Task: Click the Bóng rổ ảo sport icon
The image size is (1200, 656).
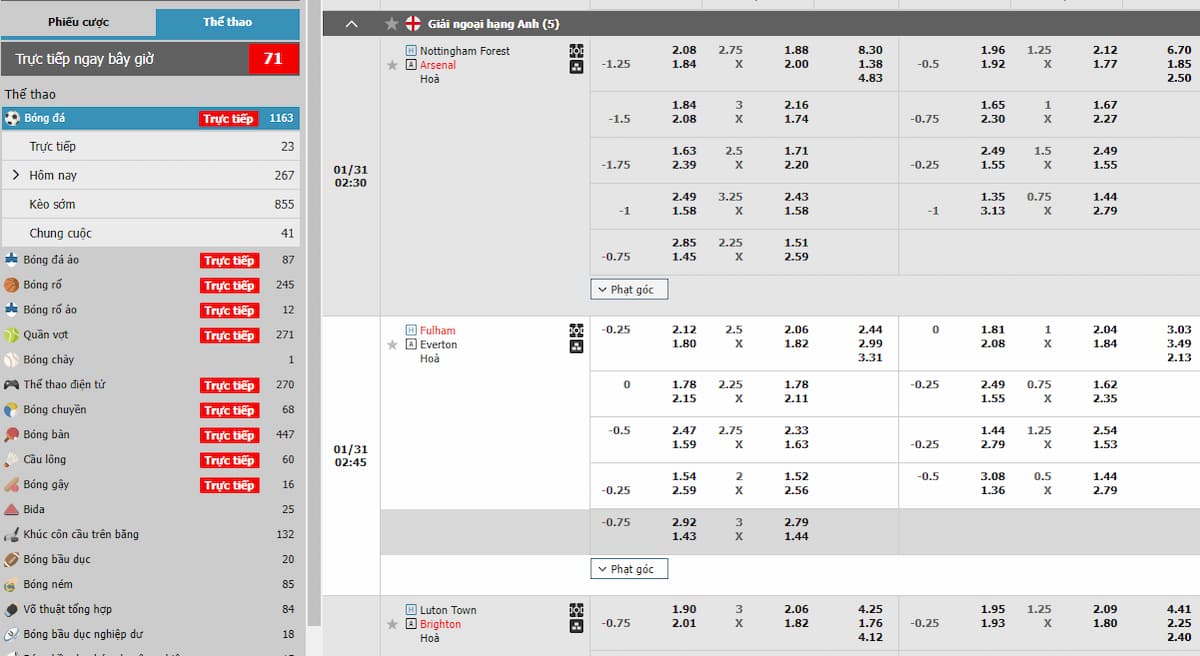Action: 12,310
